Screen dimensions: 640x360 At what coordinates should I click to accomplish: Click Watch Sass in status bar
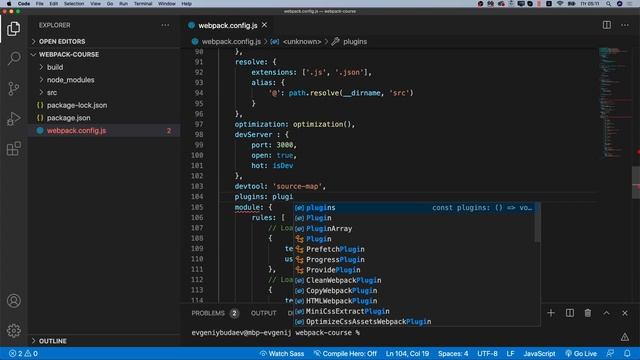pos(282,353)
